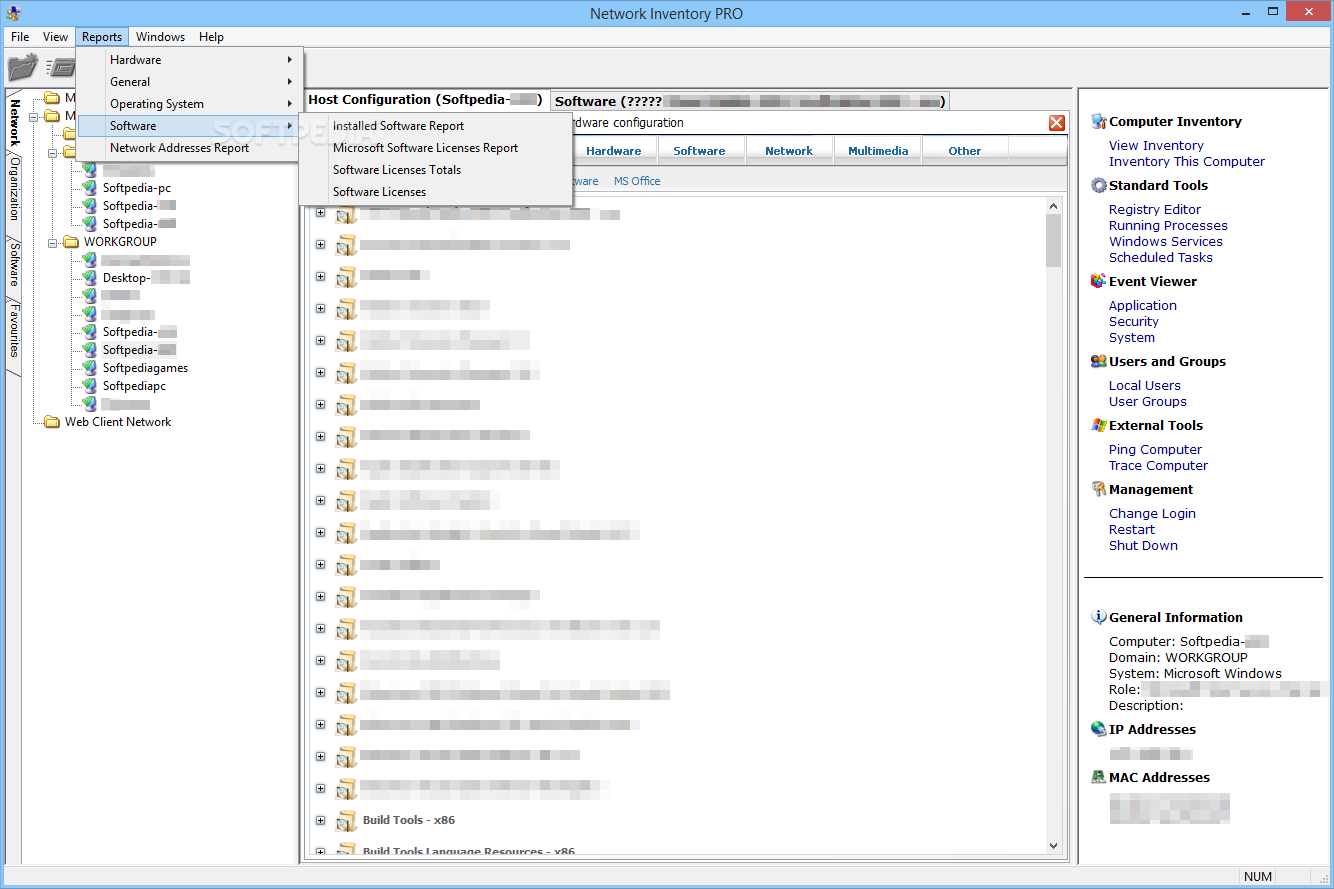The image size is (1334, 889).
Task: Choose Network Addresses Report from the menu
Action: [190, 148]
